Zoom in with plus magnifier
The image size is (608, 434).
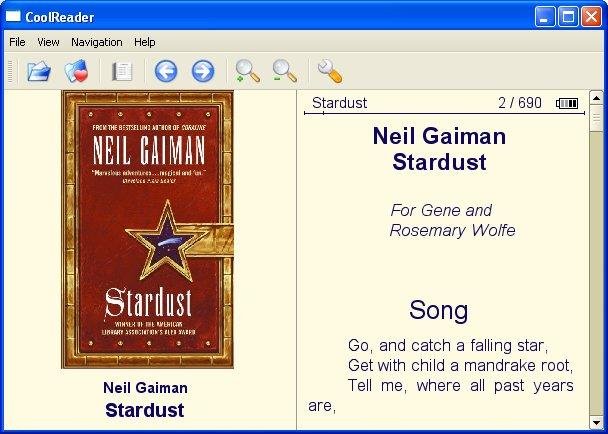[x=247, y=71]
